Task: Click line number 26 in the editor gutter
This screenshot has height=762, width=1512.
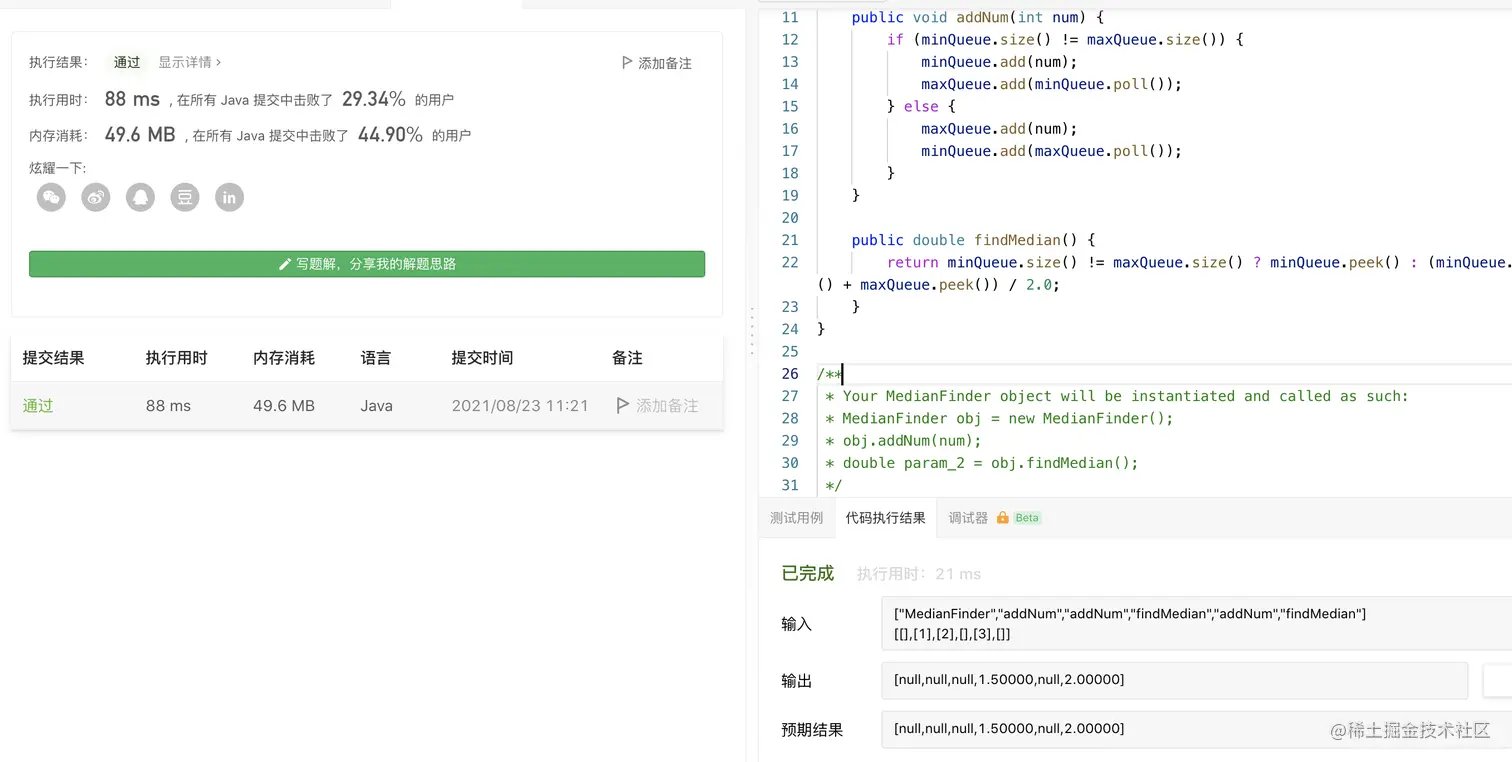Action: (790, 374)
